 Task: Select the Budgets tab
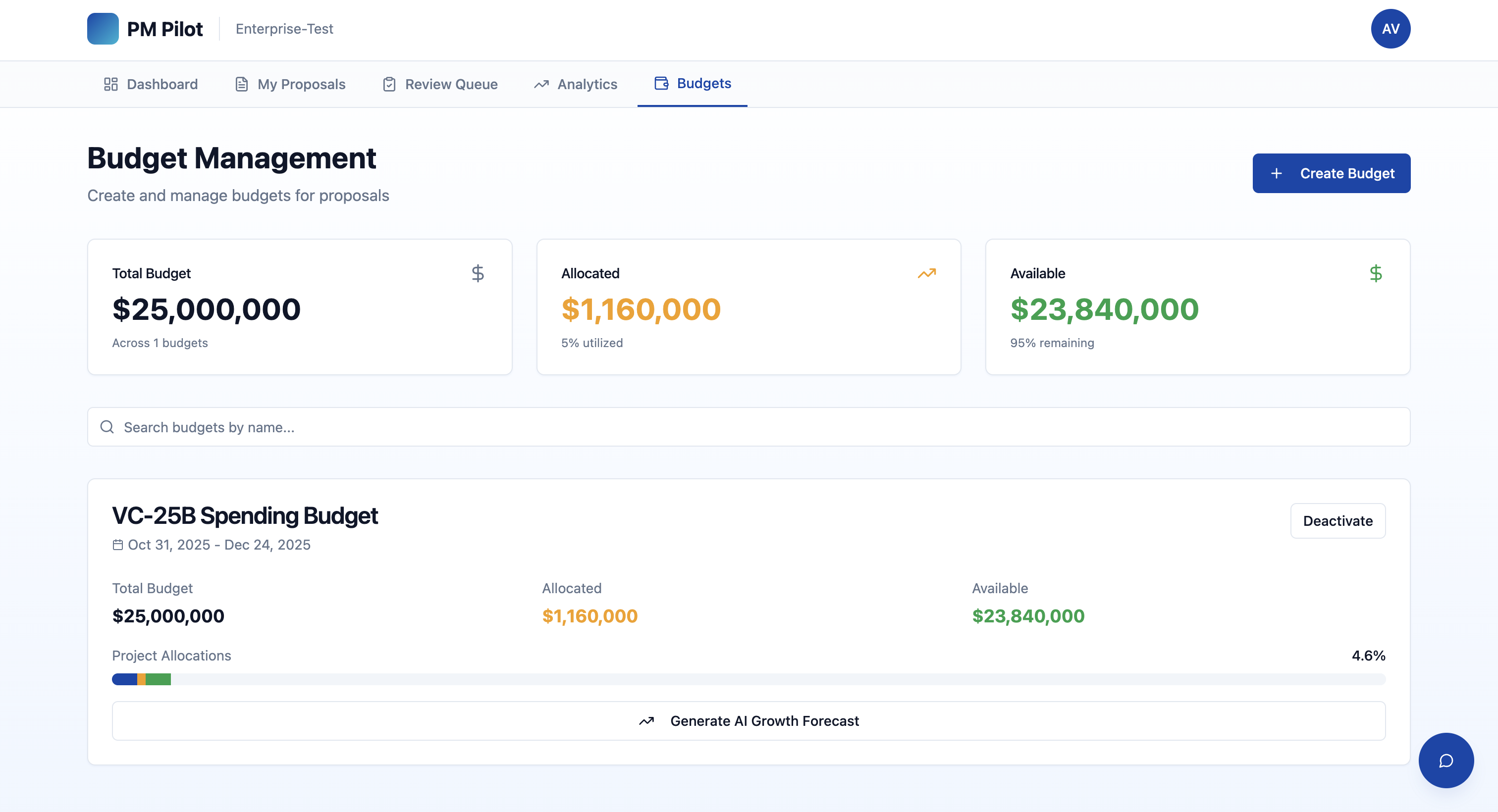tap(693, 84)
